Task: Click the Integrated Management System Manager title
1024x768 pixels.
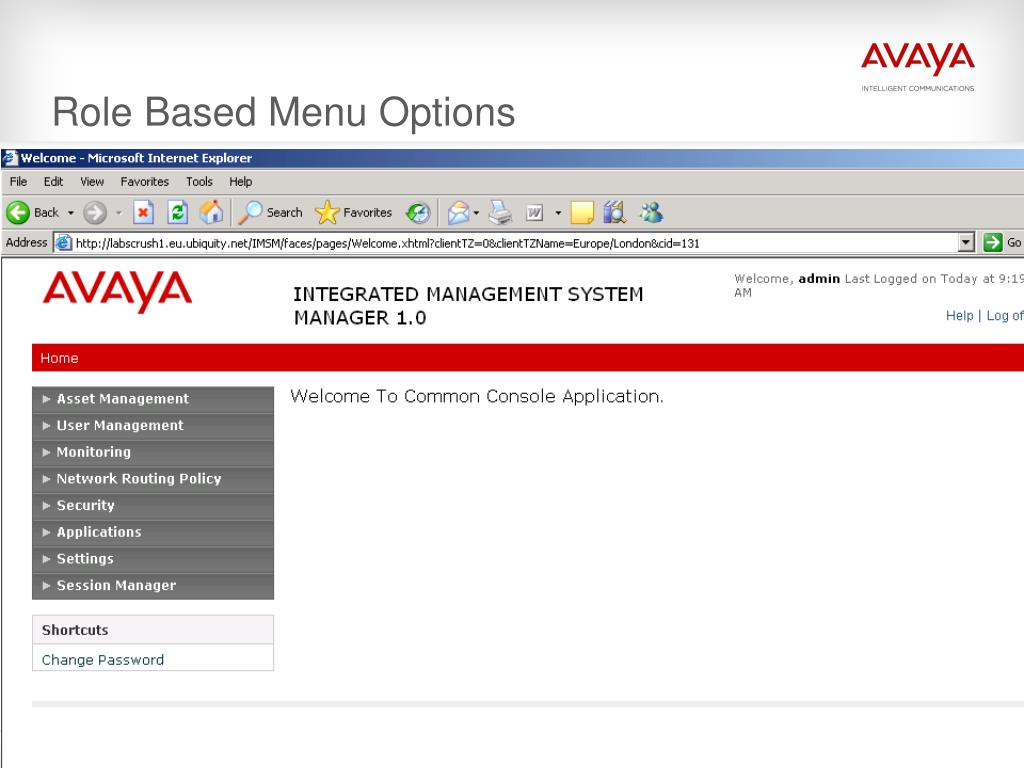Action: coord(468,306)
